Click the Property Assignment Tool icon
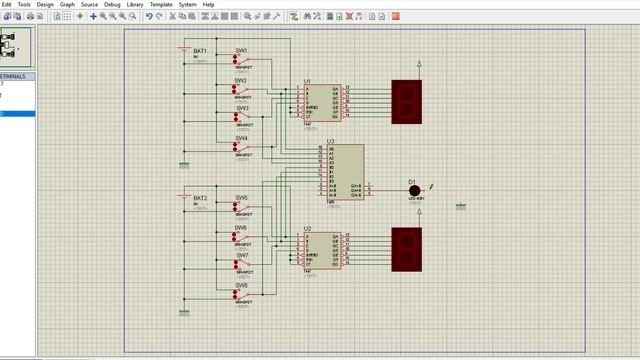The height and width of the screenshot is (360, 640). (x=317, y=16)
